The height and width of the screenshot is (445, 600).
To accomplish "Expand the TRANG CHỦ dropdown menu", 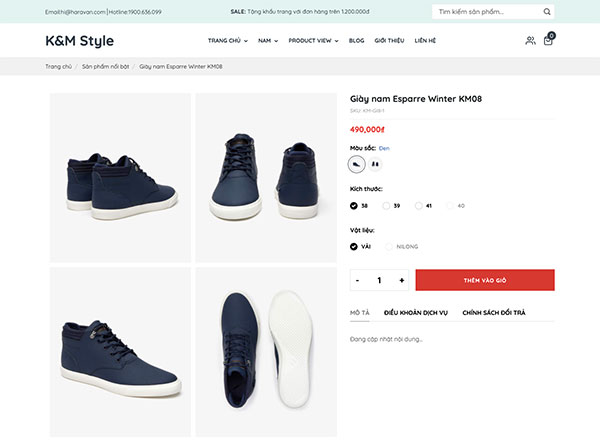I will (228, 41).
